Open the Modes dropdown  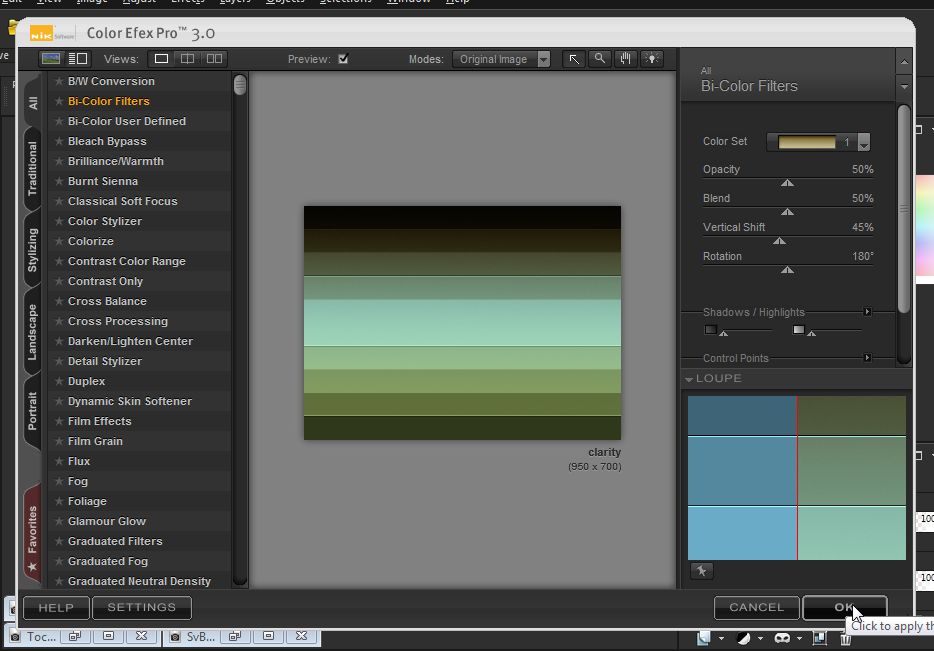point(501,59)
